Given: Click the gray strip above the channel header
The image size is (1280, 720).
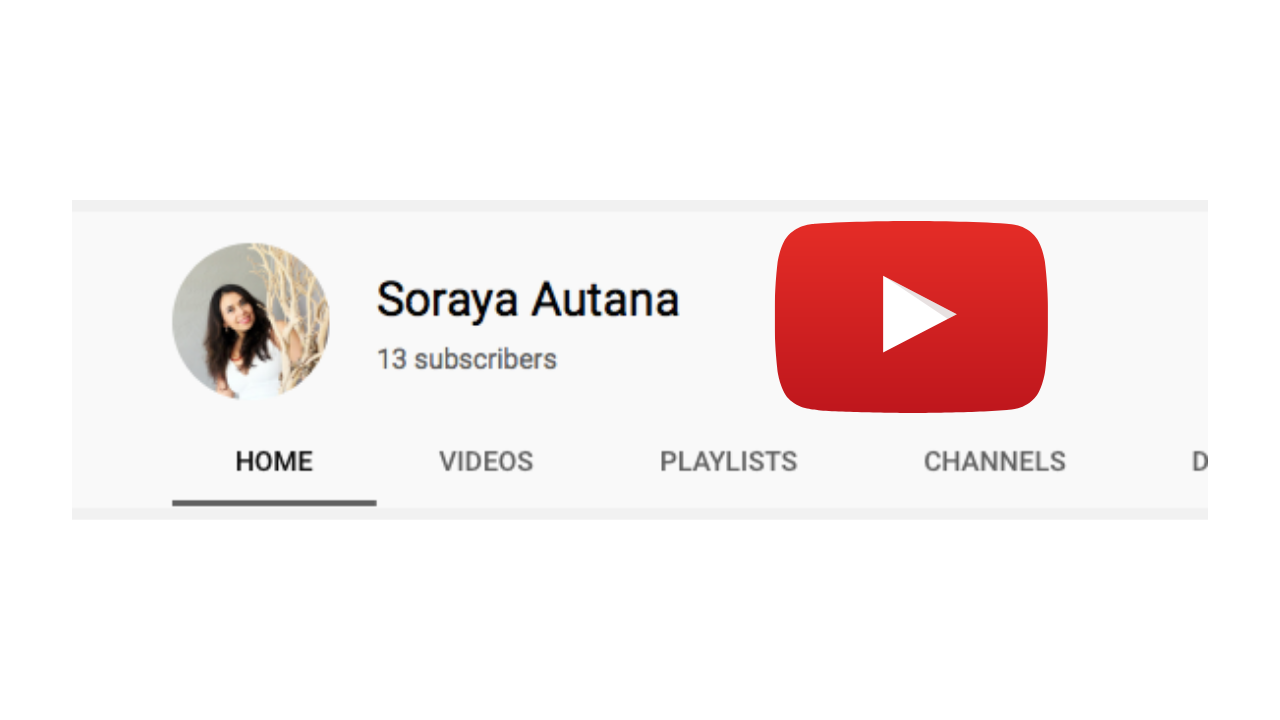Looking at the screenshot, I should point(640,205).
